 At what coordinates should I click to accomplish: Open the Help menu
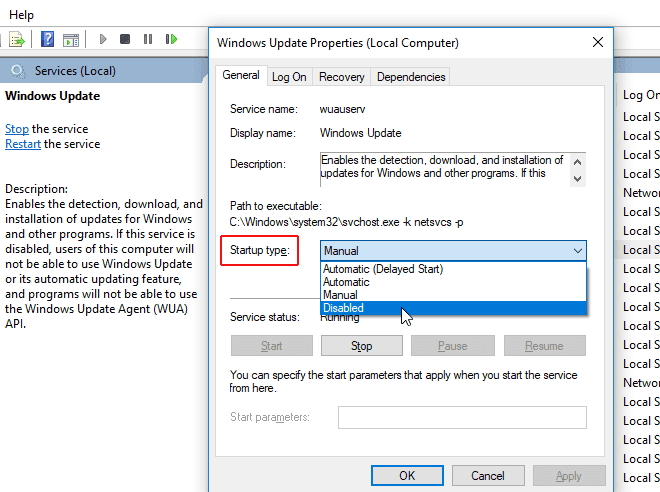21,15
